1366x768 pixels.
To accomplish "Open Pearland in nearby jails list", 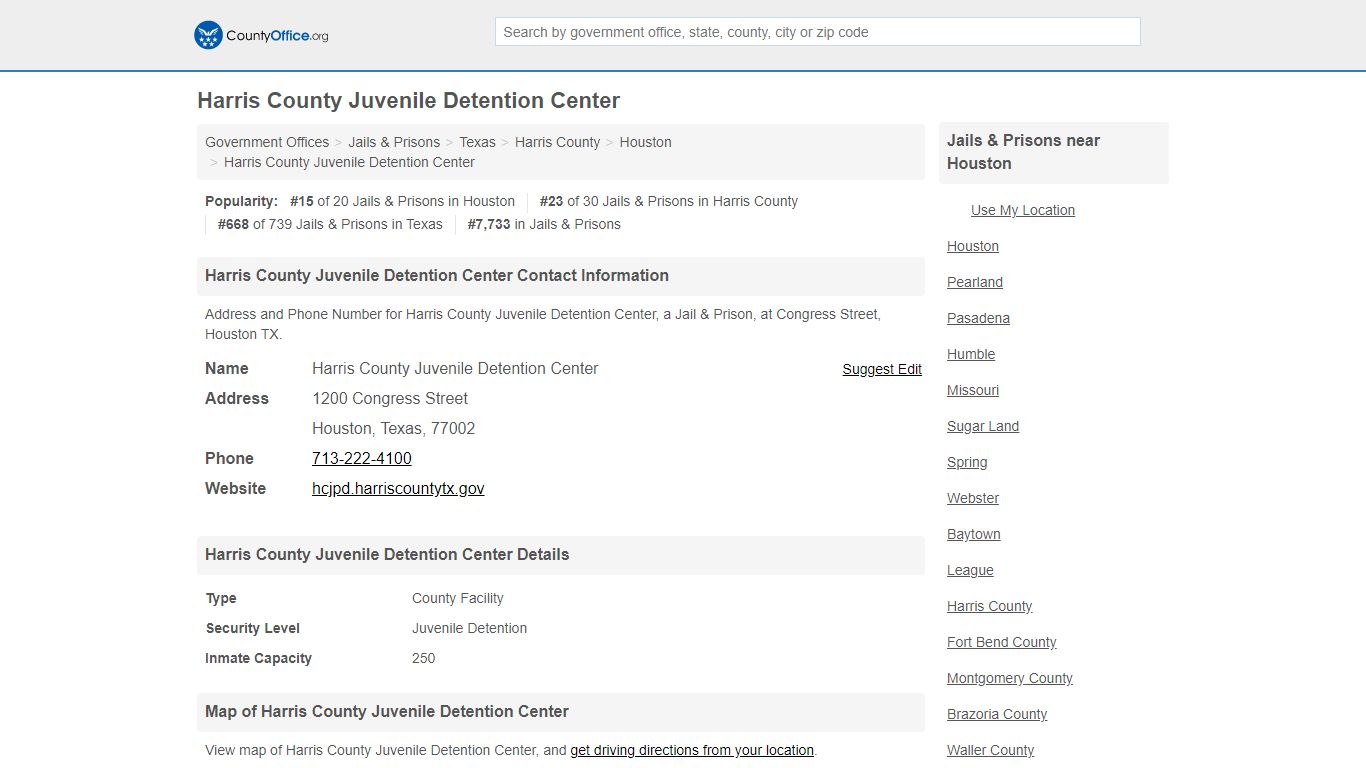I will coord(975,282).
